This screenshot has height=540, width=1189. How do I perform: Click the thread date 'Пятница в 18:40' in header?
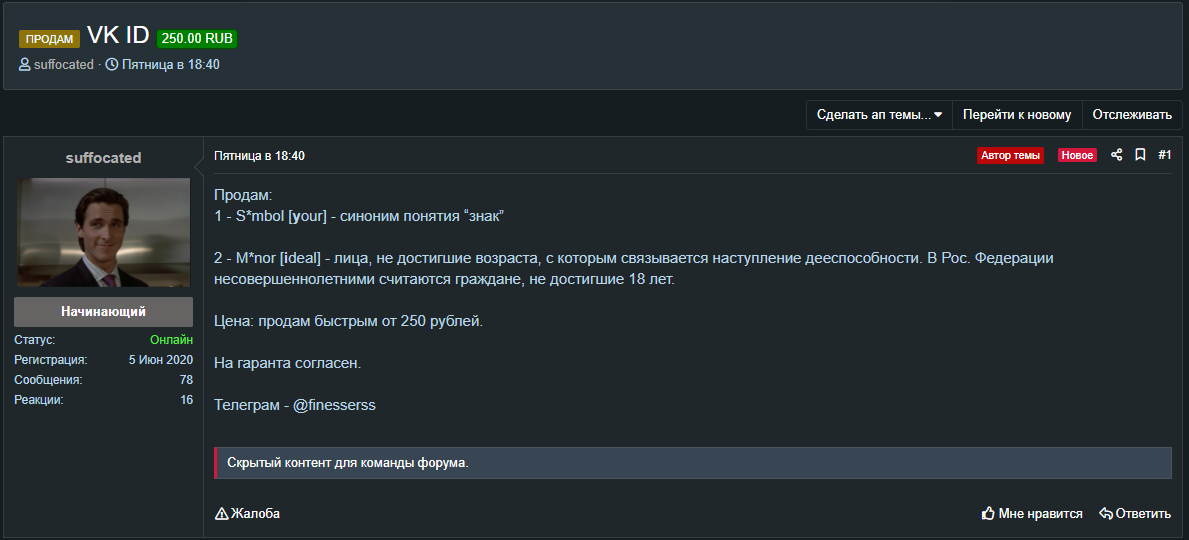(171, 64)
